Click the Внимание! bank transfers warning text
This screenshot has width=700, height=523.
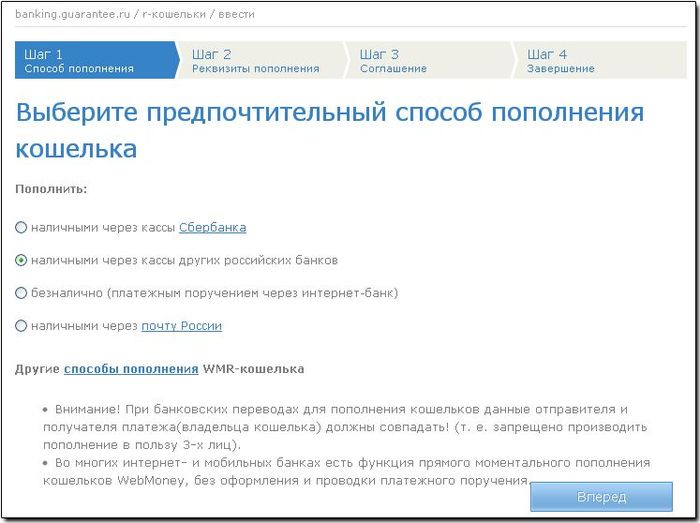pyautogui.click(x=345, y=427)
